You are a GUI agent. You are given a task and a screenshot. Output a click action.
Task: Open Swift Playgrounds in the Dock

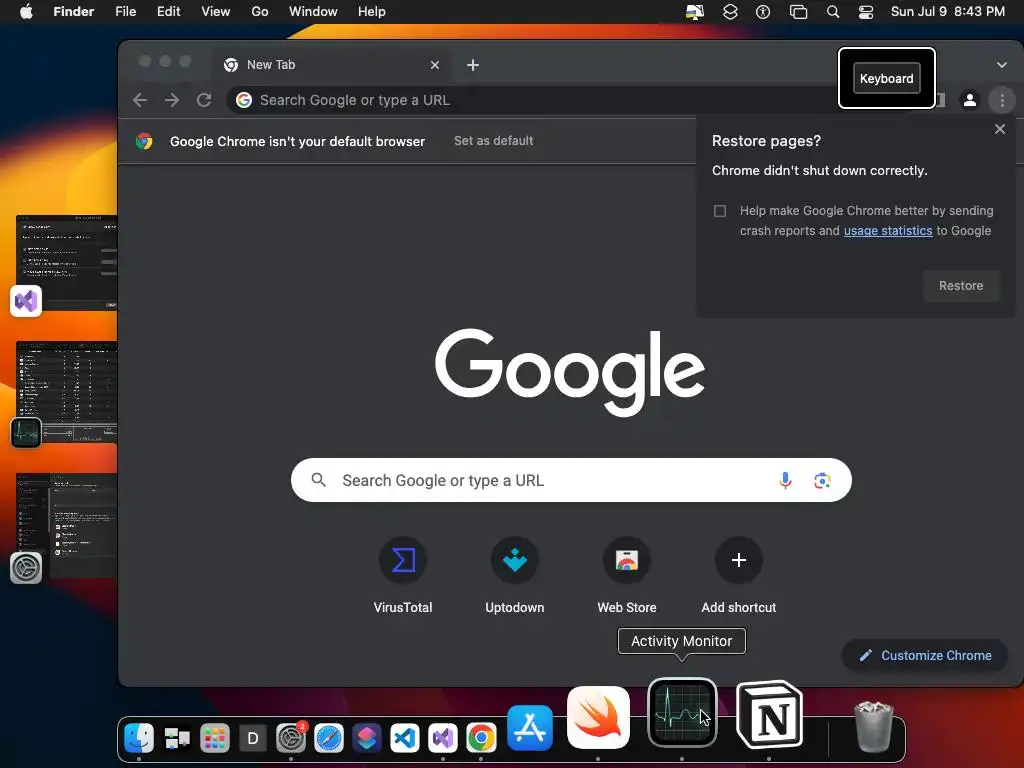pyautogui.click(x=598, y=717)
